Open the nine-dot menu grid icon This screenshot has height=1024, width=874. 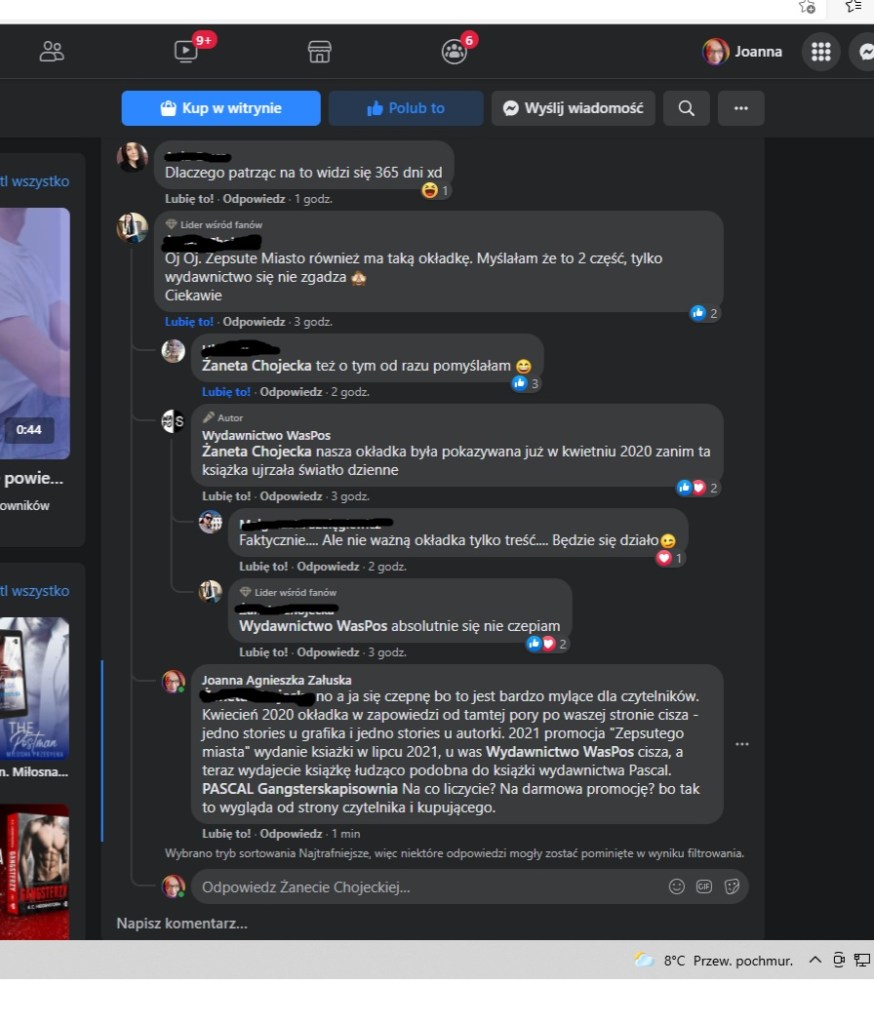pyautogui.click(x=820, y=51)
